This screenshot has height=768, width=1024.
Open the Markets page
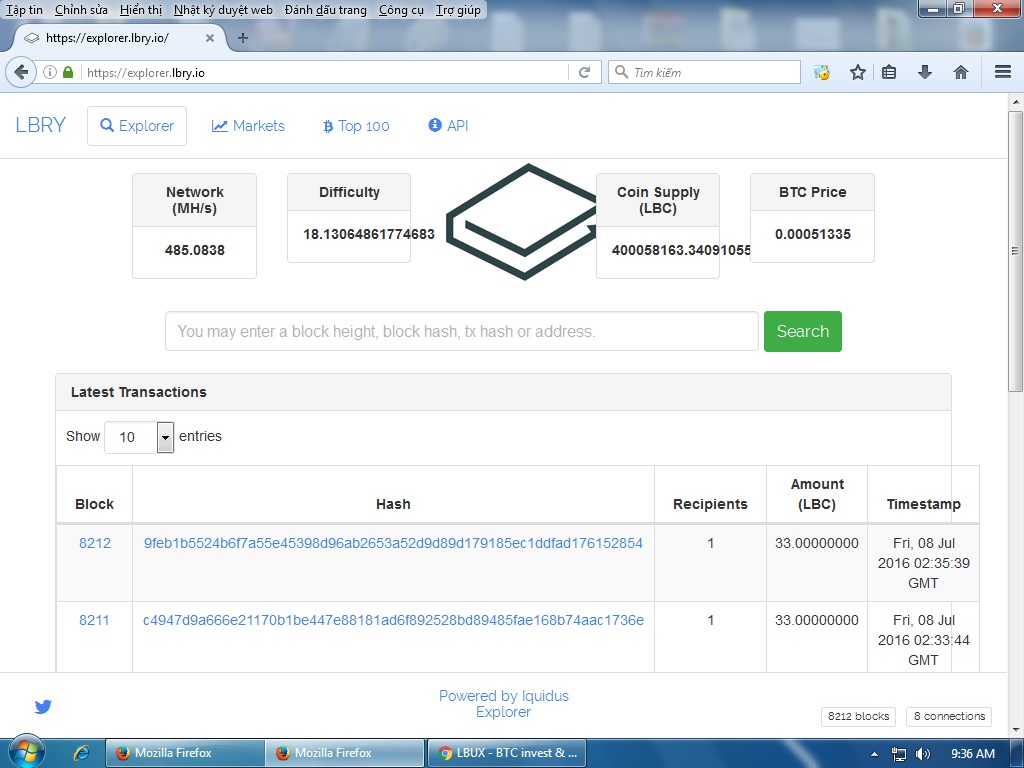248,125
